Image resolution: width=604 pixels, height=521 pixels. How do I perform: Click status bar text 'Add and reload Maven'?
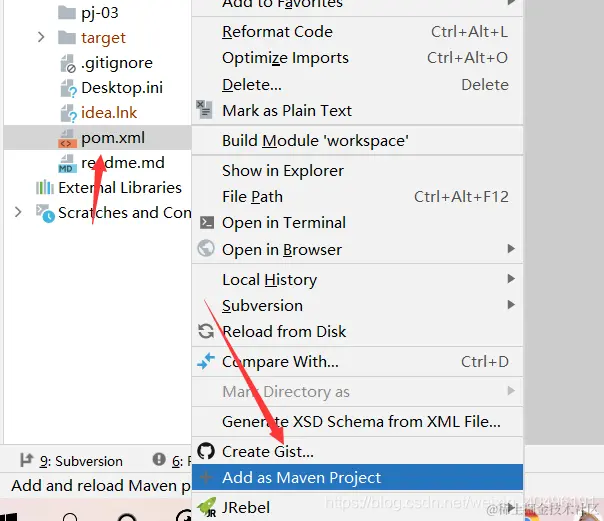pos(101,486)
